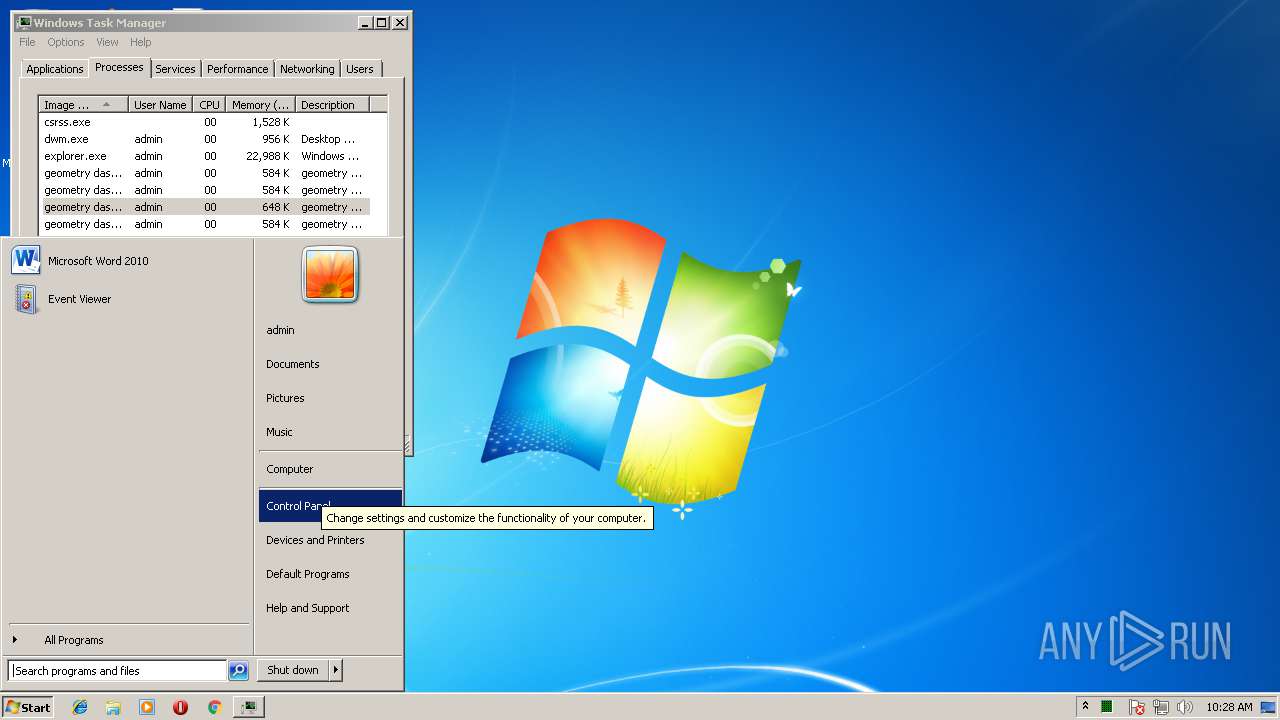This screenshot has height=720, width=1280.
Task: Sort by the User Name column header
Action: (x=160, y=105)
